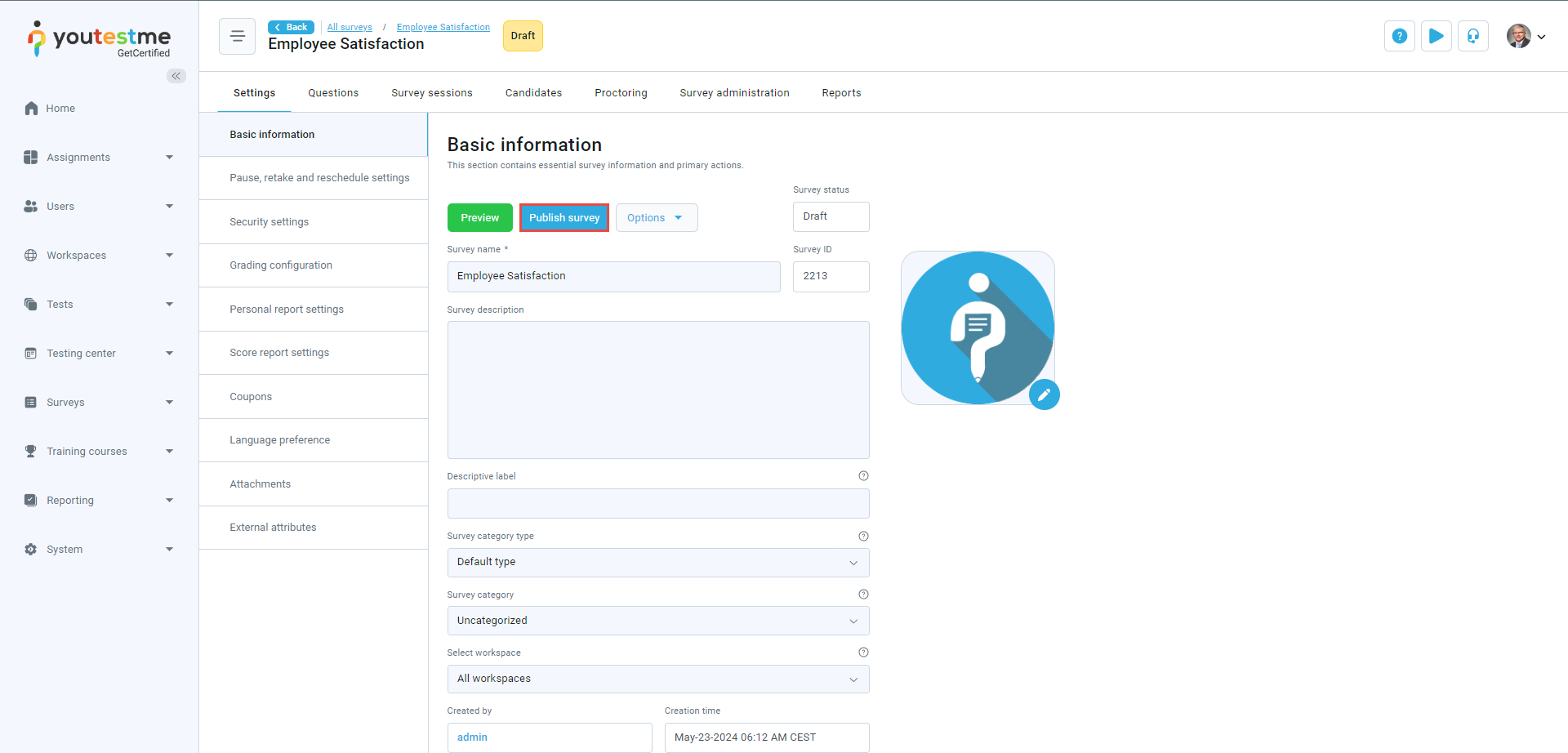Open Survey category type dropdown

[658, 563]
